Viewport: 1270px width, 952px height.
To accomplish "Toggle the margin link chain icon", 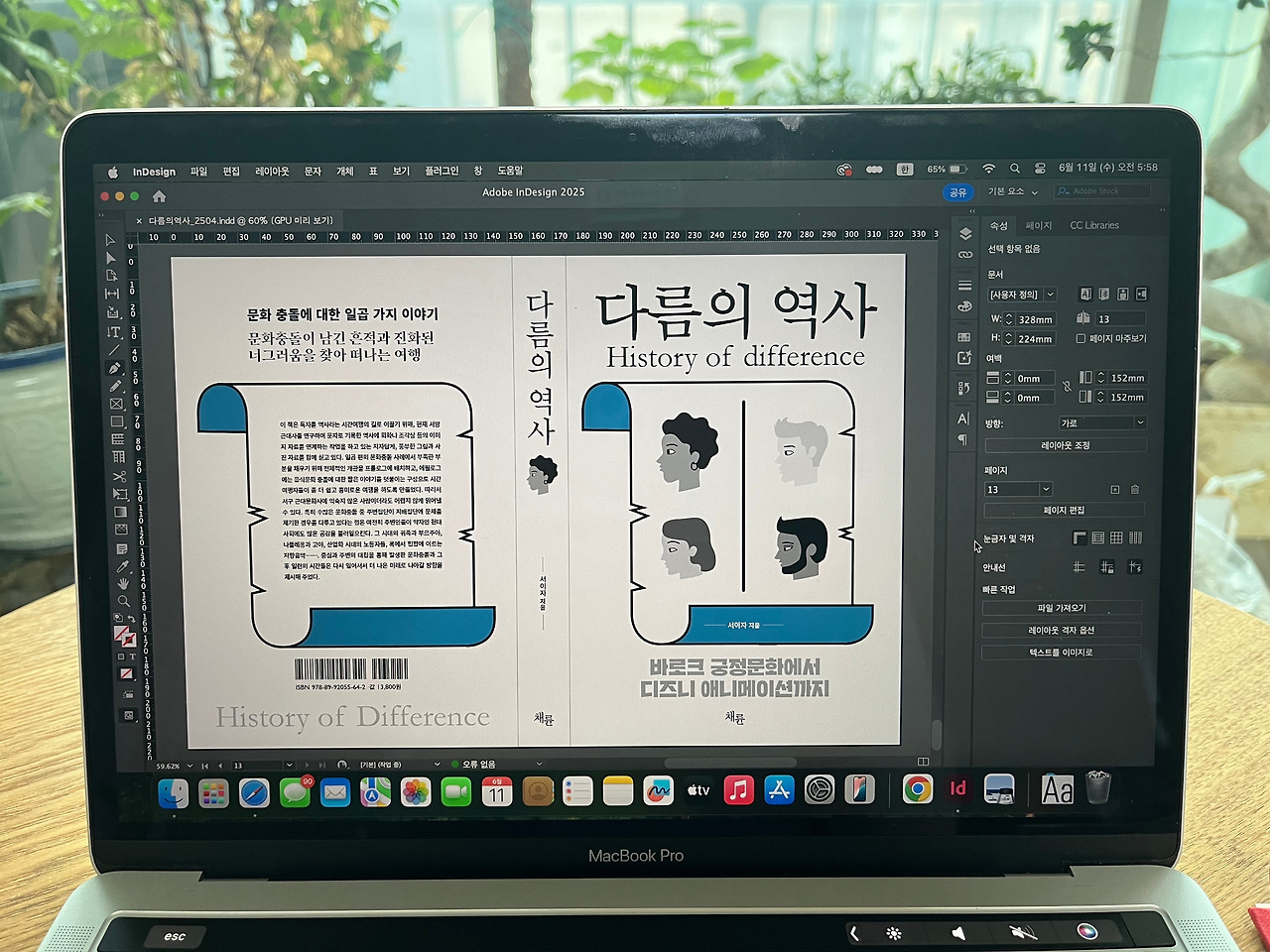I will (1067, 387).
